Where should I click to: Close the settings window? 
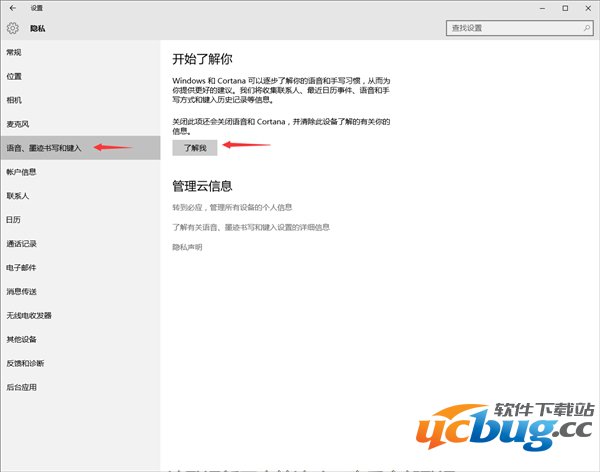[x=588, y=8]
